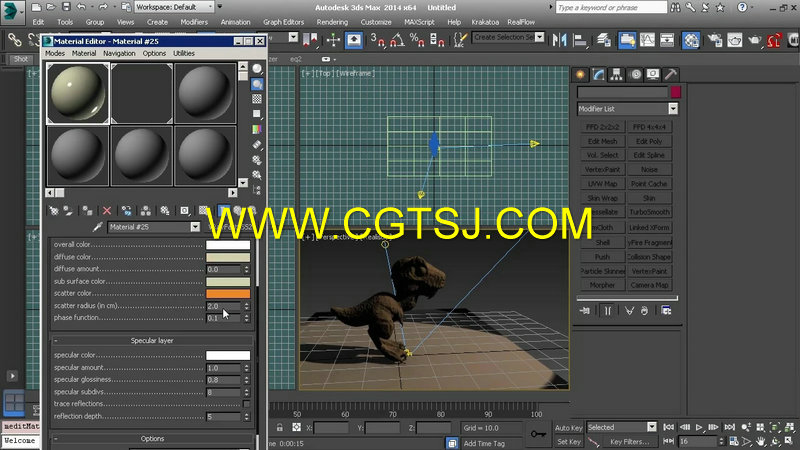Click the overall color white swatch
Image resolution: width=800 pixels, height=450 pixels.
pos(228,245)
